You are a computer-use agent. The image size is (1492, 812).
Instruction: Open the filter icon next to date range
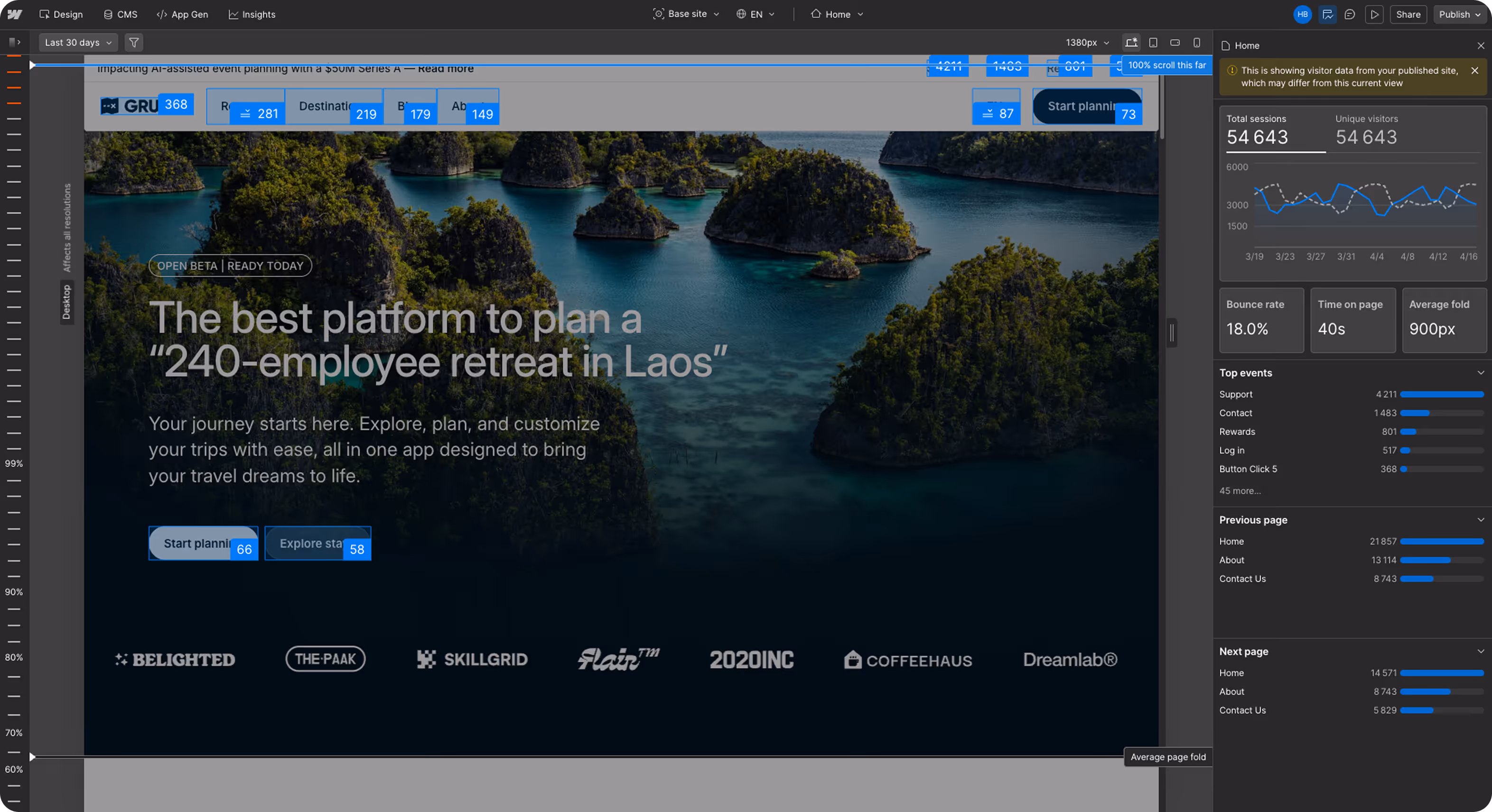tap(134, 42)
